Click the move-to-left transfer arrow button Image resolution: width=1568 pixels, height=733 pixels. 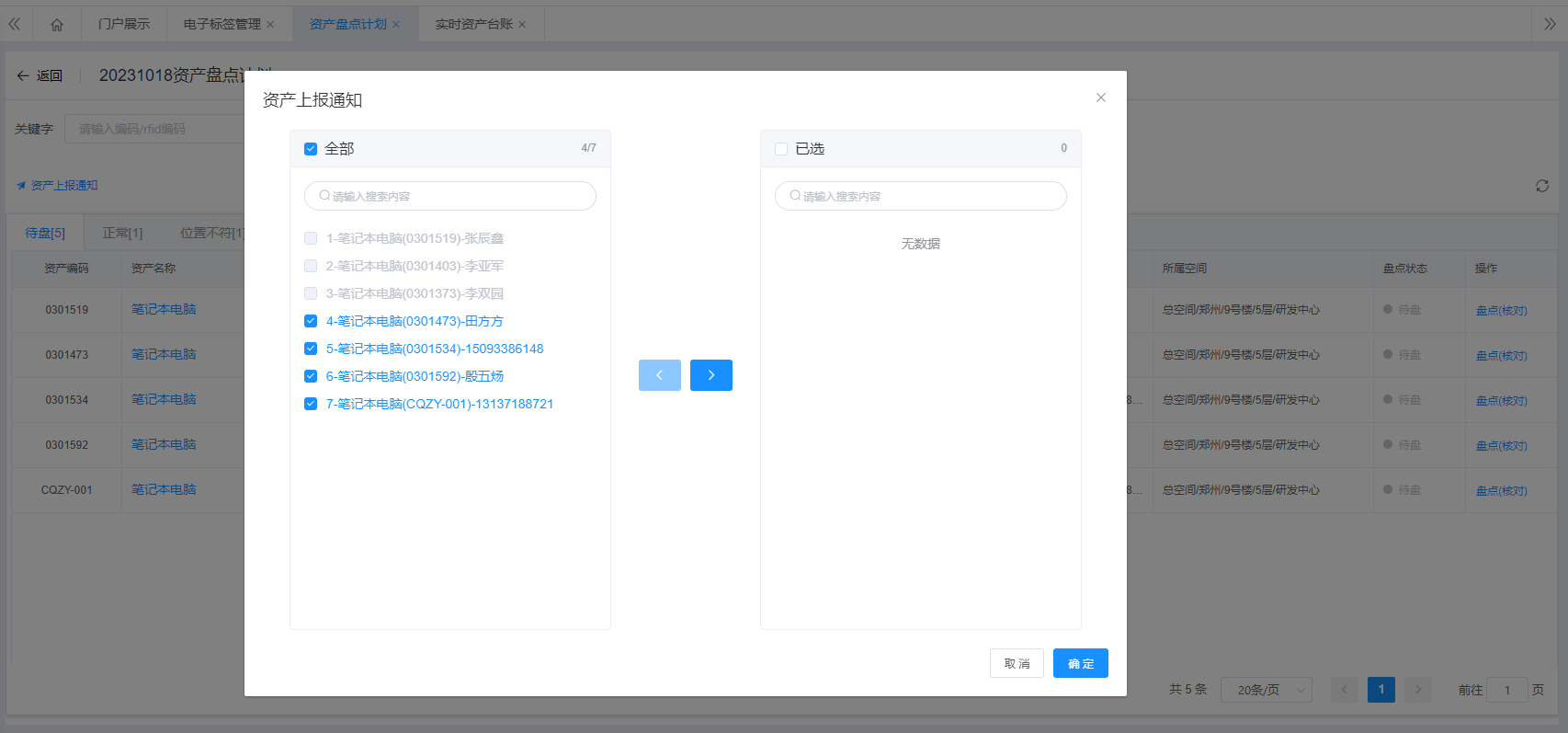click(659, 375)
